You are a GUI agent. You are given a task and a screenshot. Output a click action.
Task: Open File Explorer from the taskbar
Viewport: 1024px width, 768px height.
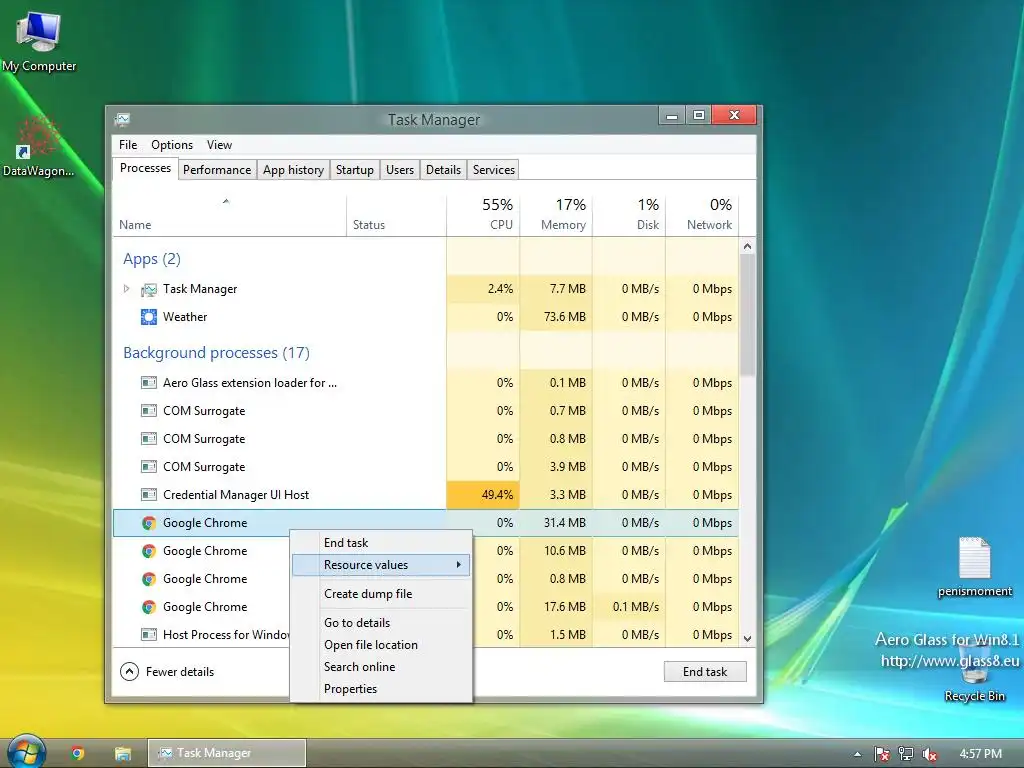123,754
